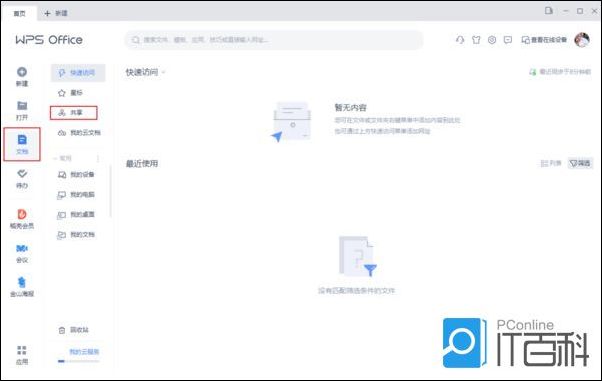Click the 新建 new tab button
The image size is (602, 381).
coord(56,13)
